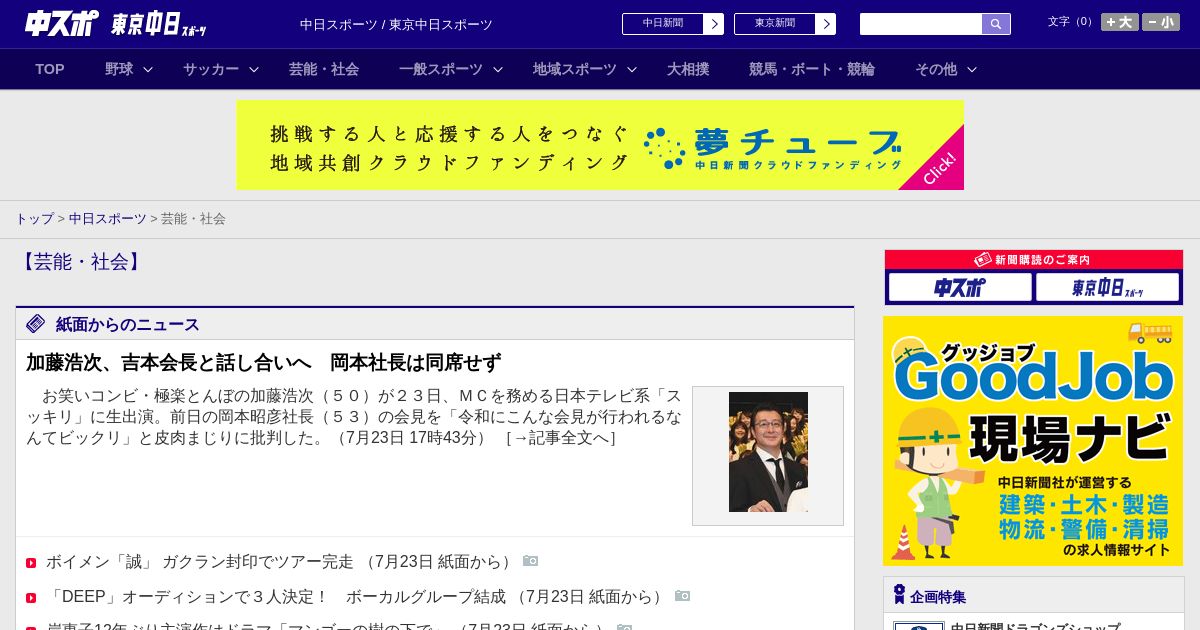Expand the 一般スポーツ menu
The width and height of the screenshot is (1200, 630).
[441, 69]
